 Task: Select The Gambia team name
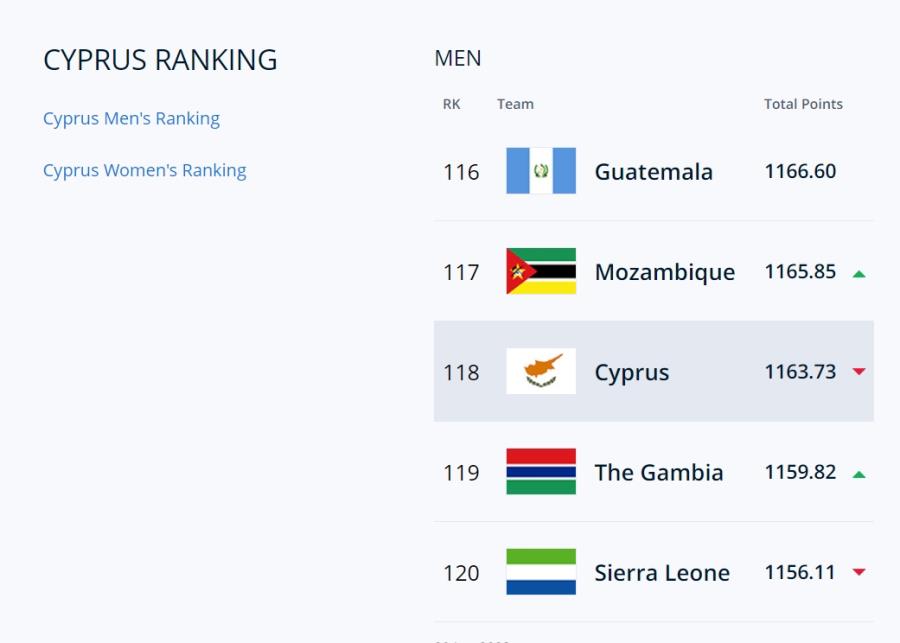click(x=659, y=472)
